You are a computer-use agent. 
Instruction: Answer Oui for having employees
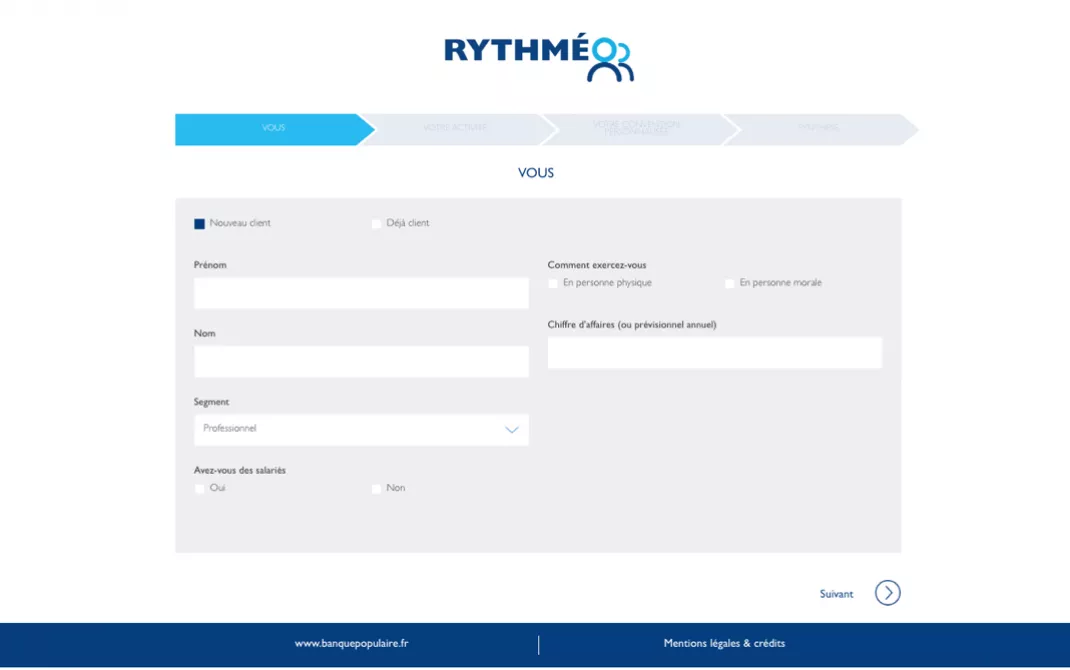[199, 489]
